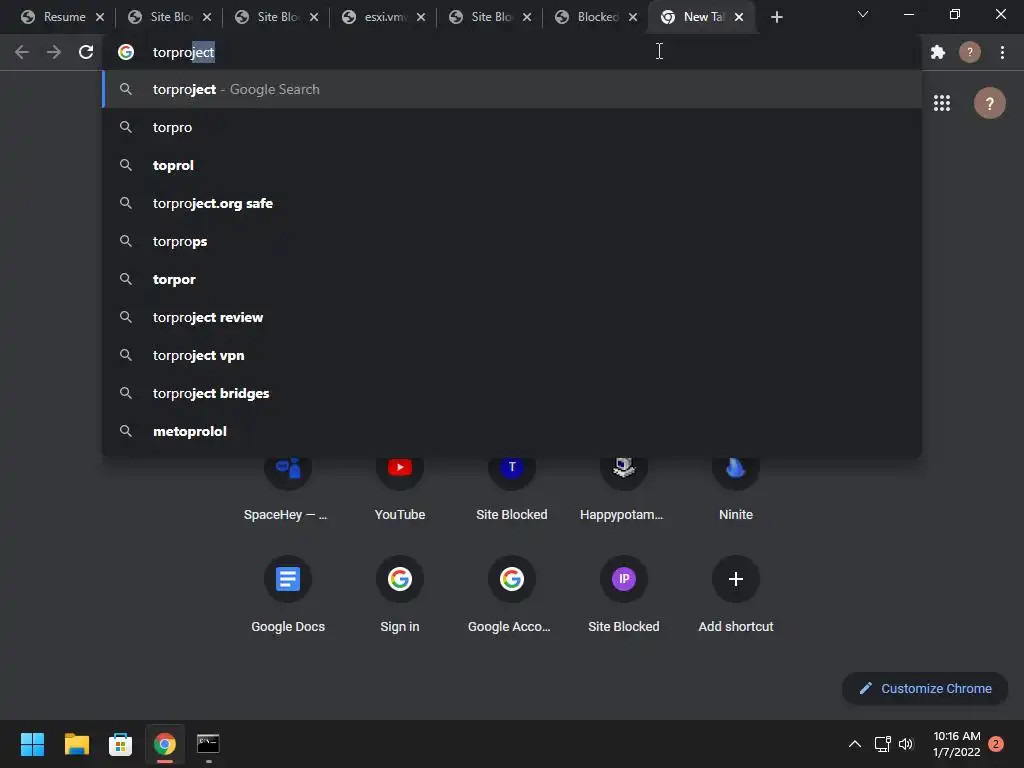Screen dimensions: 1024x768
Task: Select 'torproject bridges' suggestion
Action: (x=512, y=393)
